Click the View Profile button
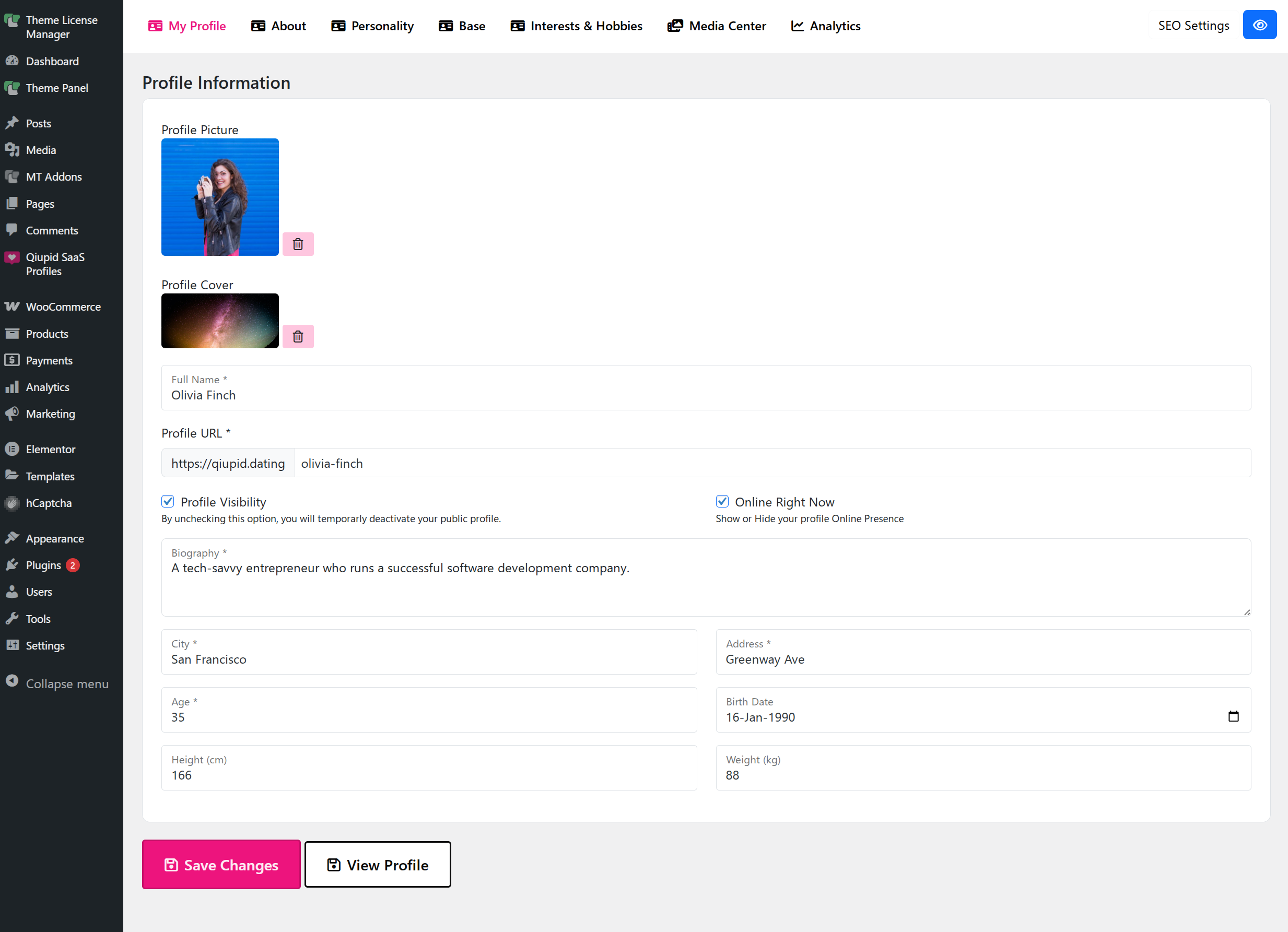 [378, 865]
